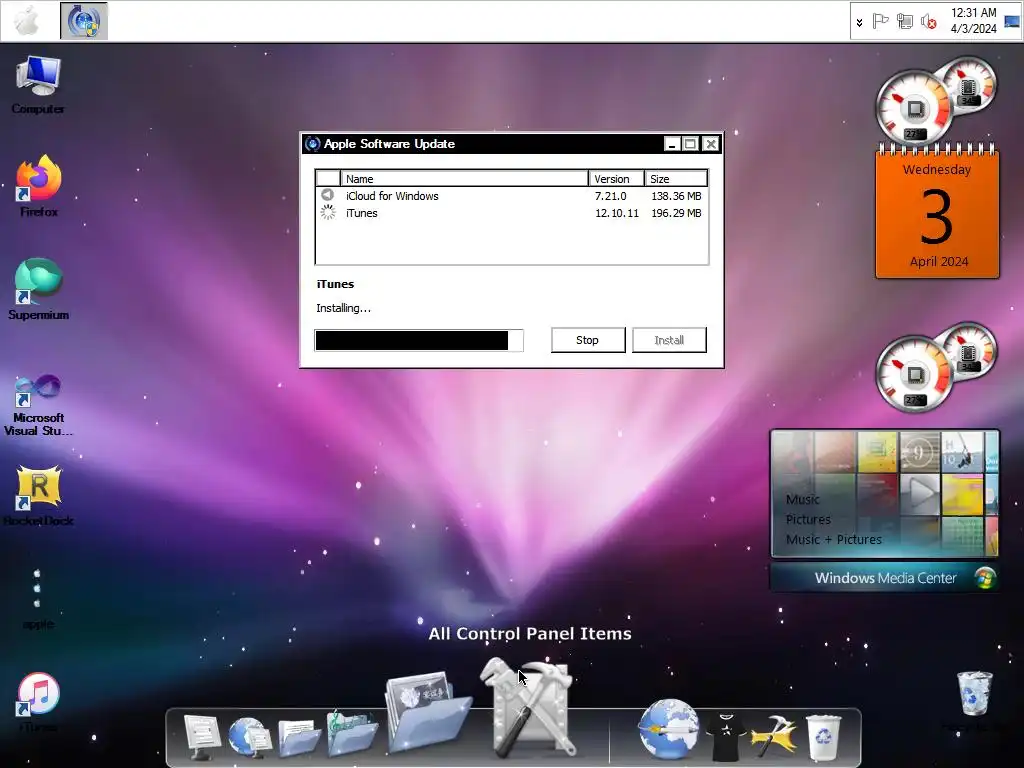Sort updates by Size column header
The height and width of the screenshot is (768, 1024).
(676, 178)
